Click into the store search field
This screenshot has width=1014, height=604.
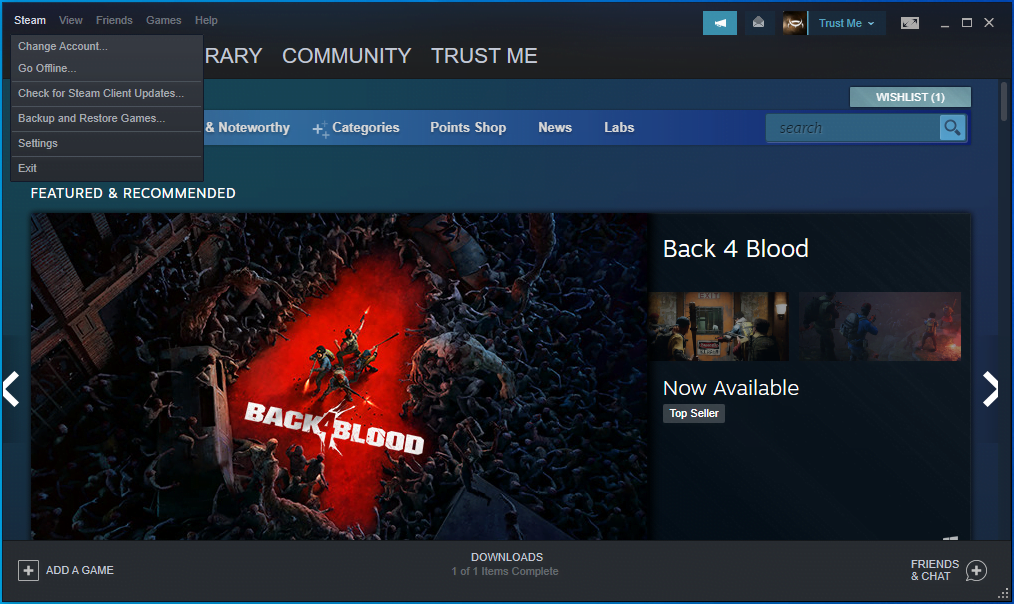pos(852,128)
